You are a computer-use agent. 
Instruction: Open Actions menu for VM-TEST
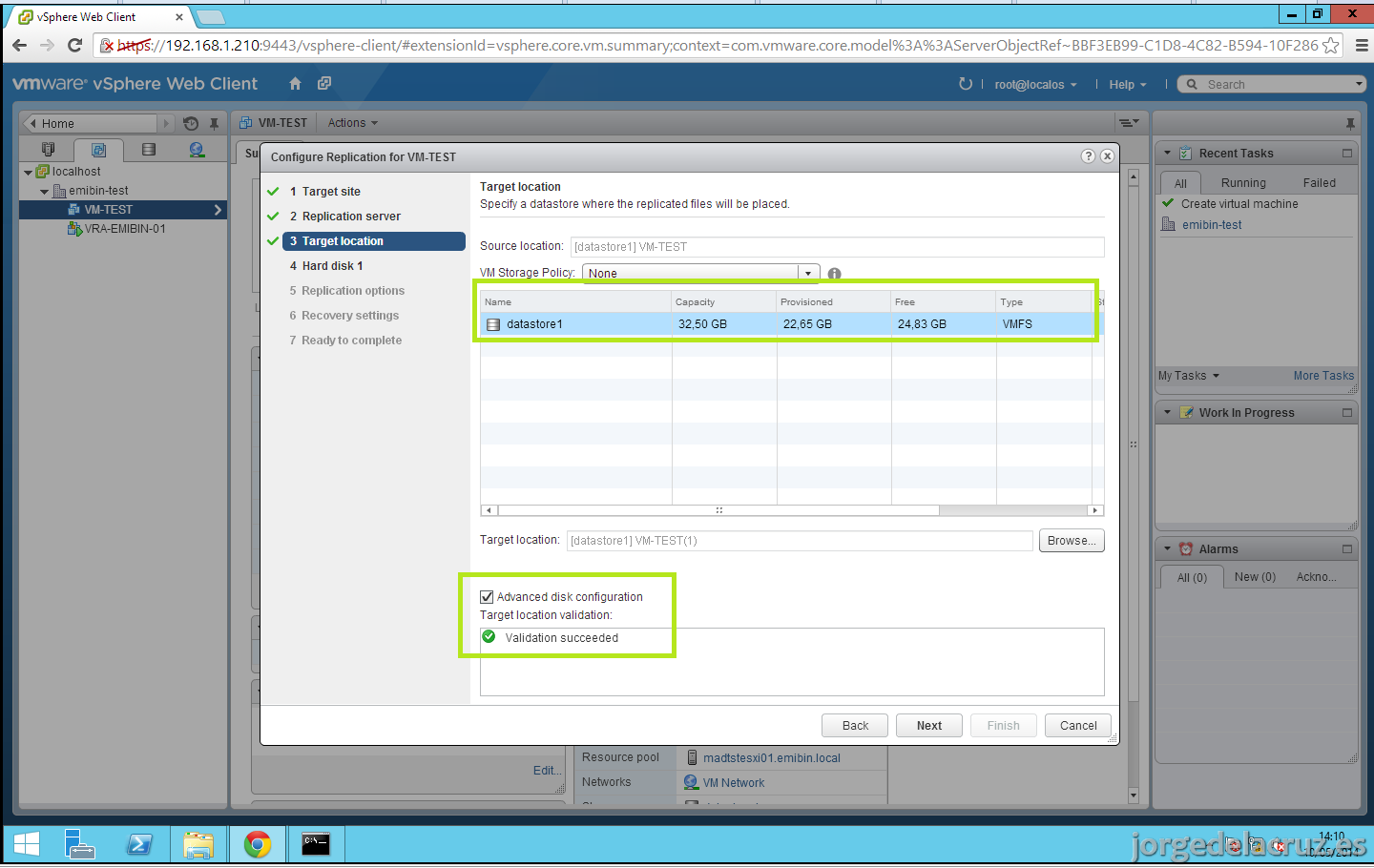coord(353,122)
